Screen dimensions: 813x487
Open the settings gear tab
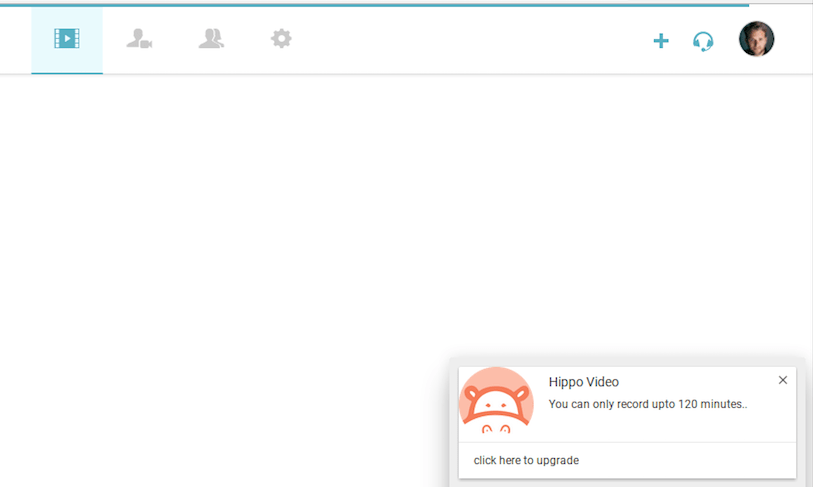tap(281, 39)
